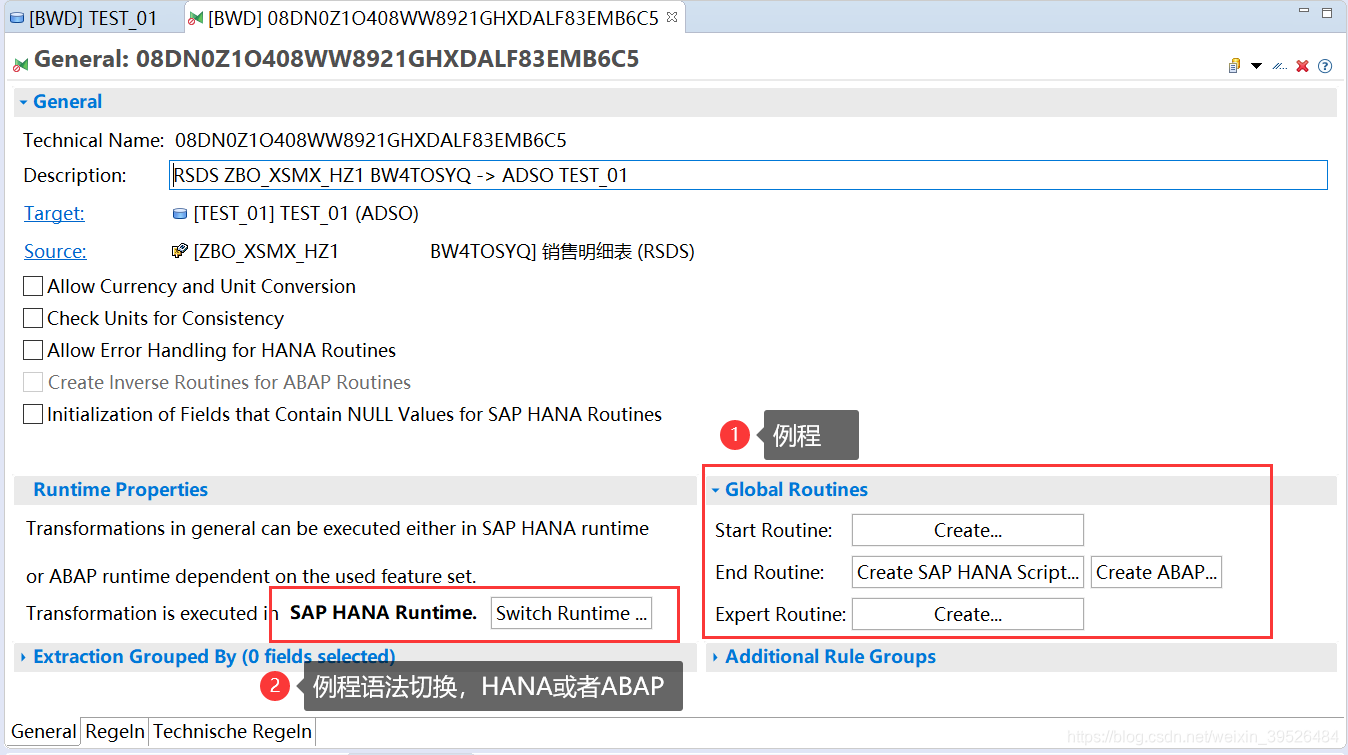Click the Description input field
Image resolution: width=1348 pixels, height=755 pixels.
pyautogui.click(x=749, y=175)
